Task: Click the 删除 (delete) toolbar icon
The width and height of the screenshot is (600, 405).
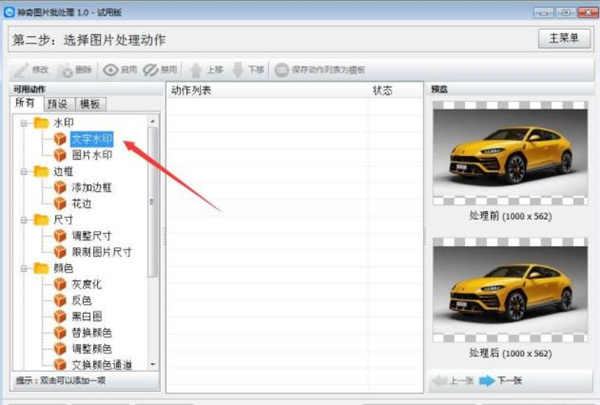Action: tap(67, 70)
